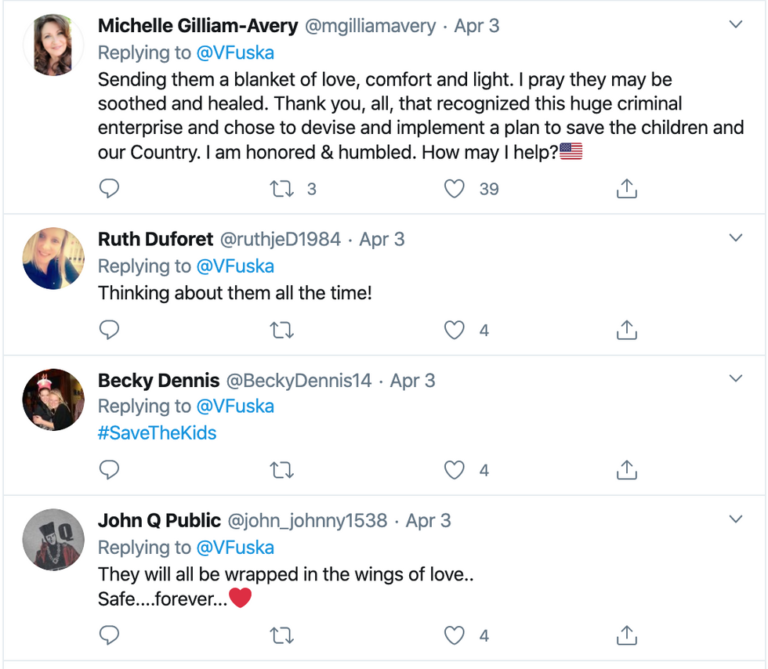The height and width of the screenshot is (669, 768).
Task: Open Ruth Duforet's tweet options chevron
Action: coord(736,238)
